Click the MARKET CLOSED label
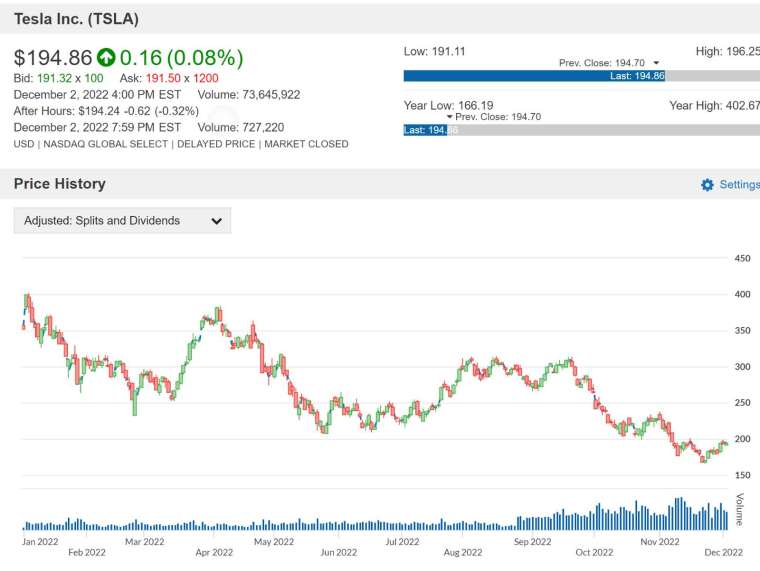The width and height of the screenshot is (760, 571). point(306,144)
